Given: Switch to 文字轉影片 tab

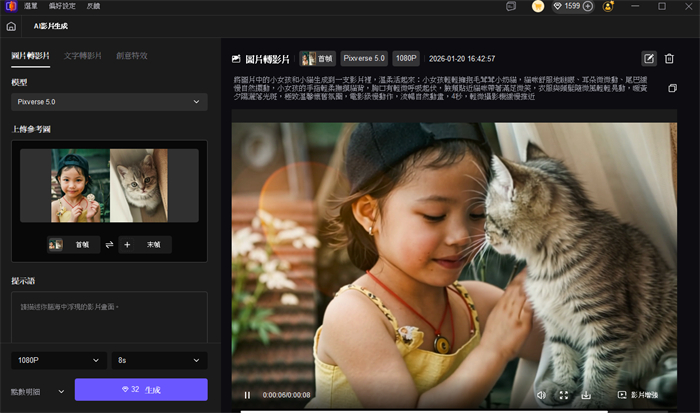Looking at the screenshot, I should coord(83,56).
